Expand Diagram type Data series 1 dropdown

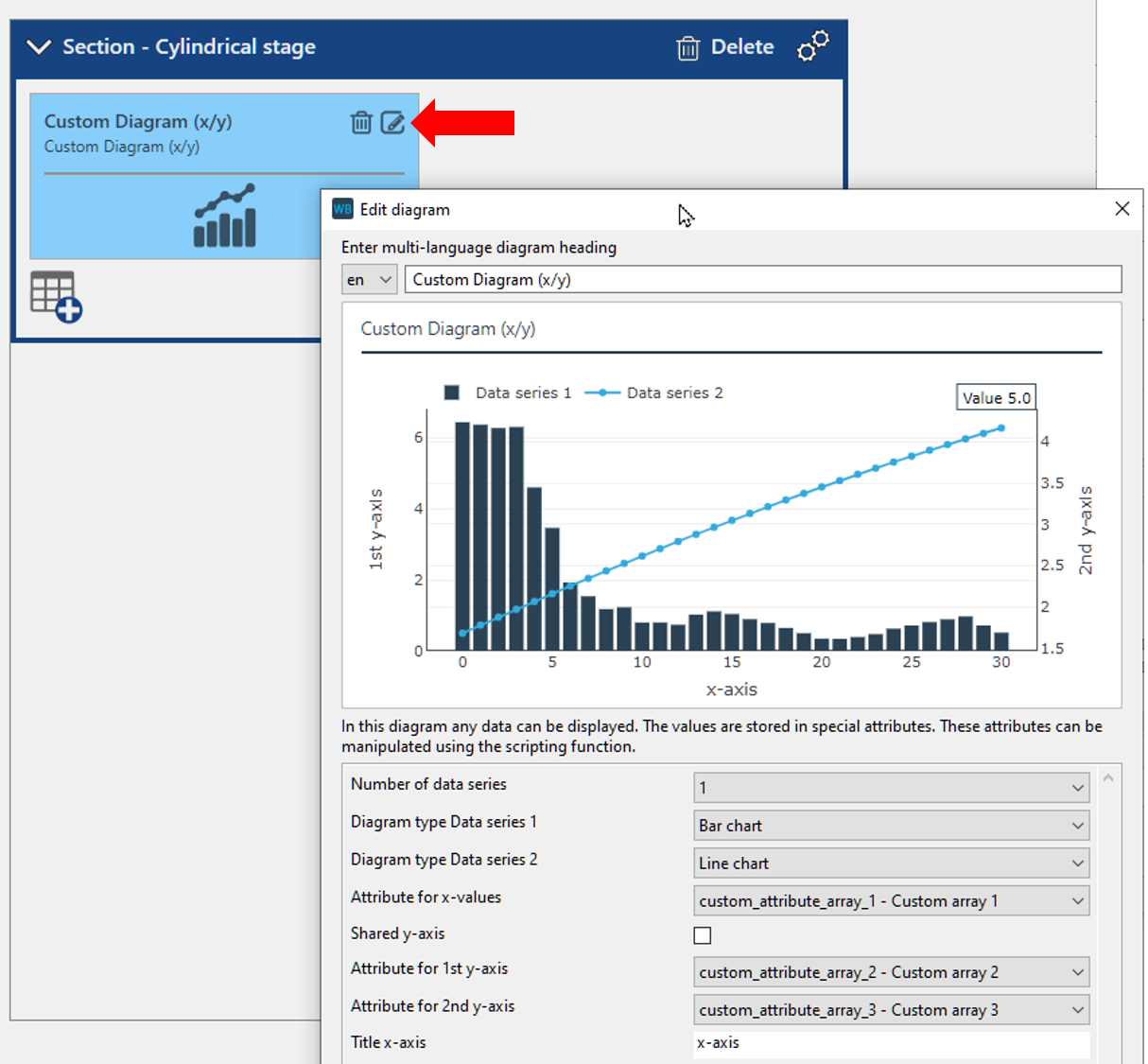[x=891, y=826]
